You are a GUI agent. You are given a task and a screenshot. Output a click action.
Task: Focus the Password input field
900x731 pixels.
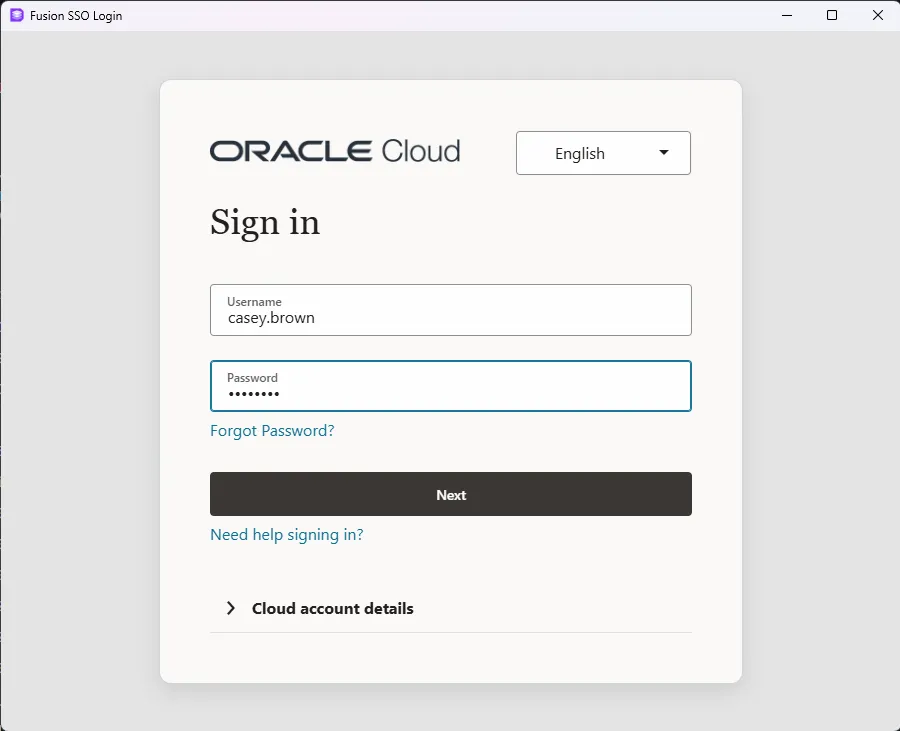[451, 386]
